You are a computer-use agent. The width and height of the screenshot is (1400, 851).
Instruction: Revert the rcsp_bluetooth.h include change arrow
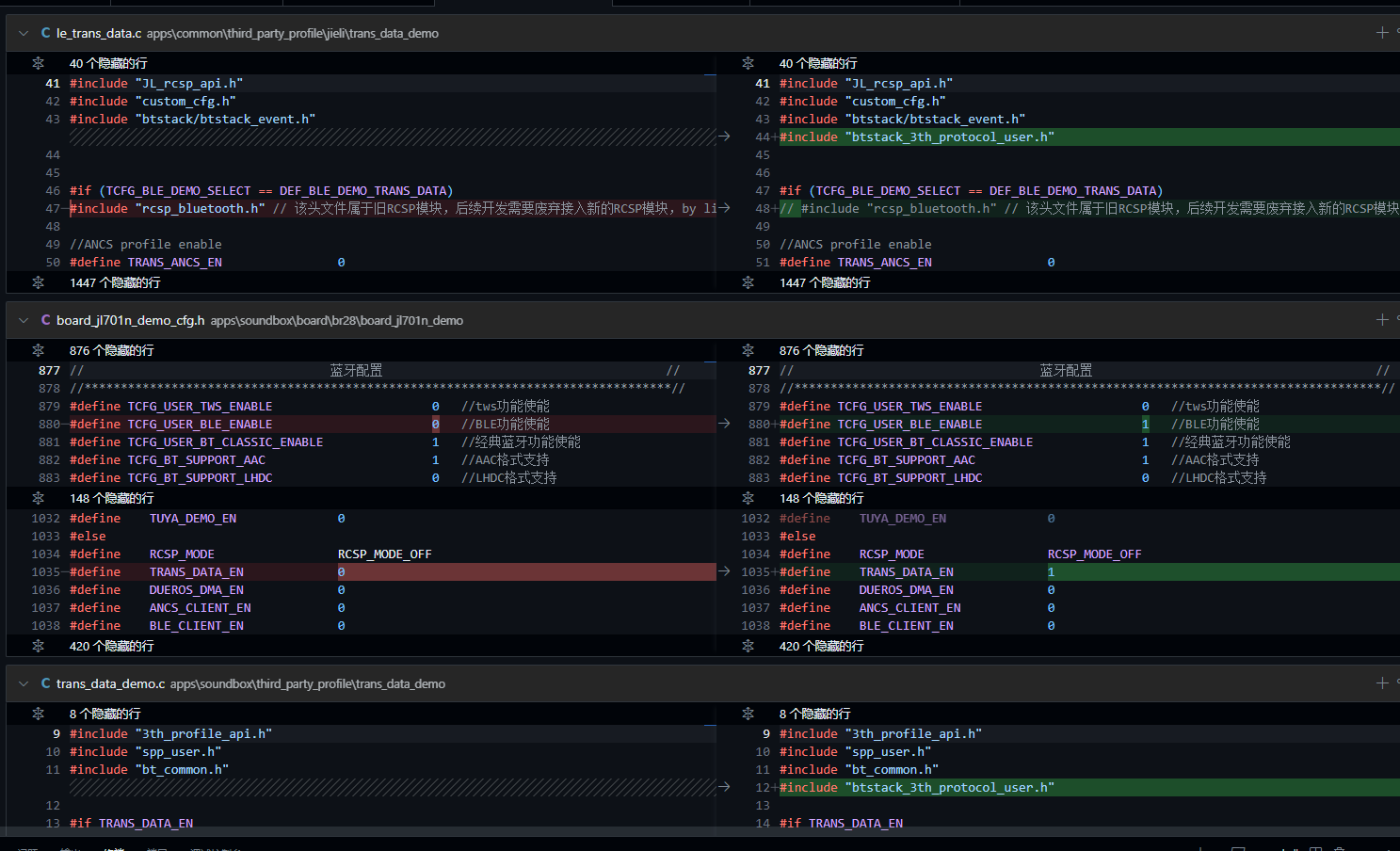click(724, 208)
